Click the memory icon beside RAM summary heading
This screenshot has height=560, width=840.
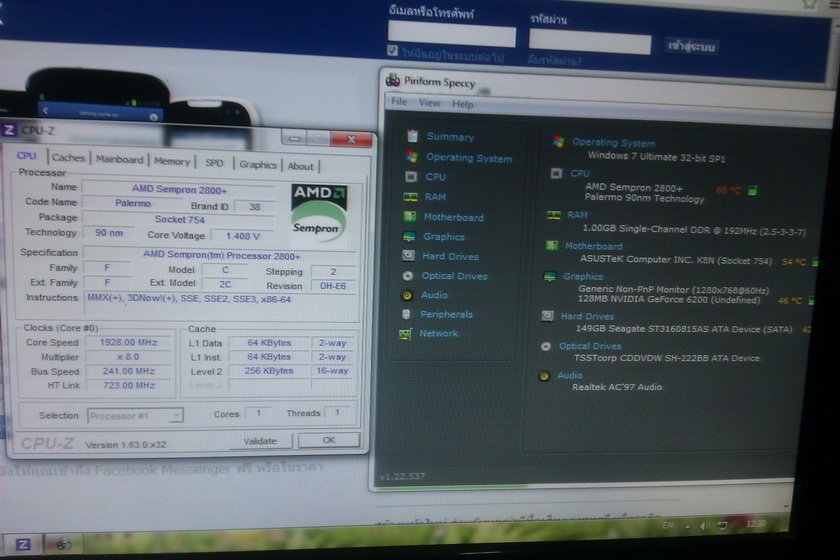(x=553, y=215)
